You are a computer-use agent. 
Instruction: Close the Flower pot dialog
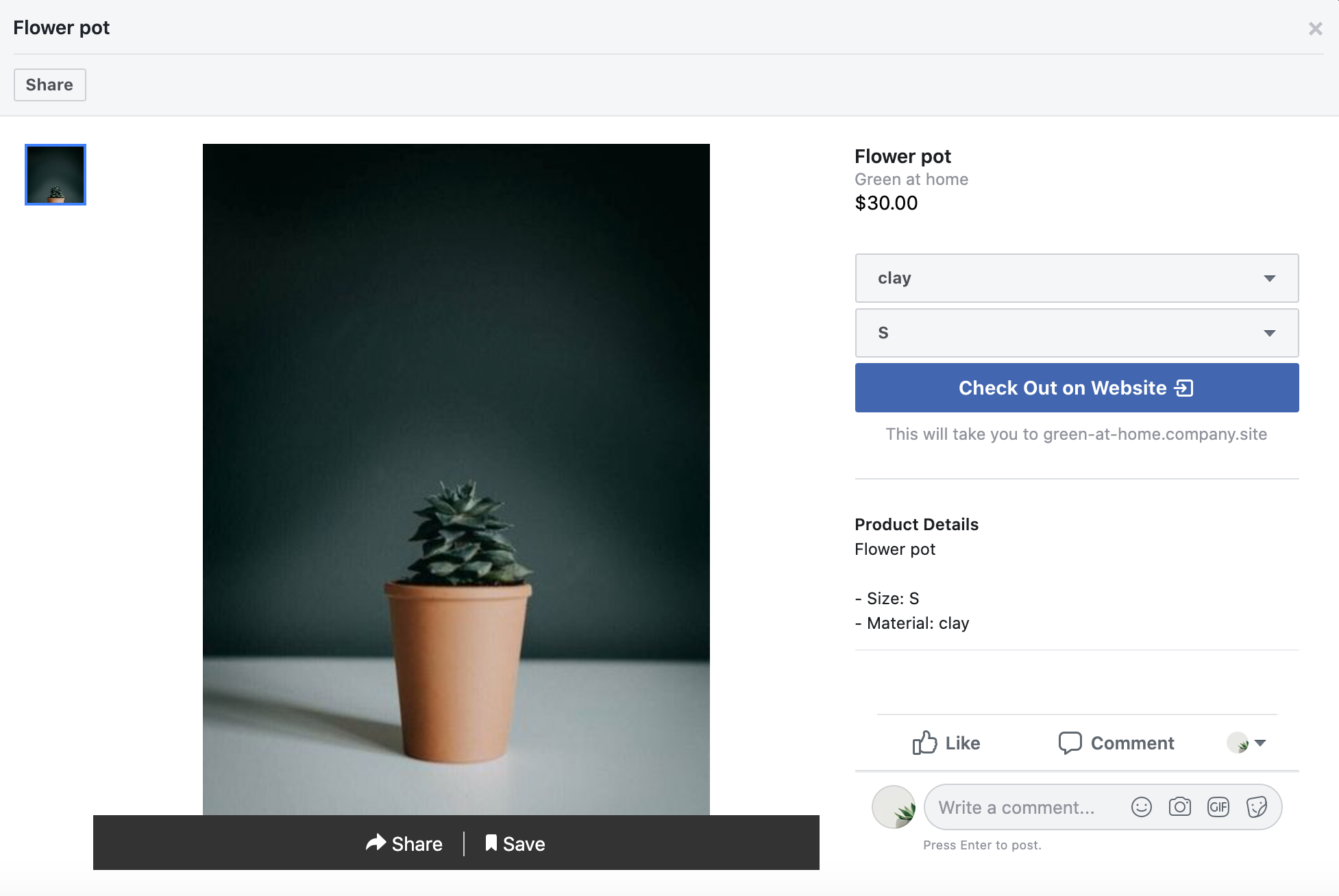point(1315,28)
